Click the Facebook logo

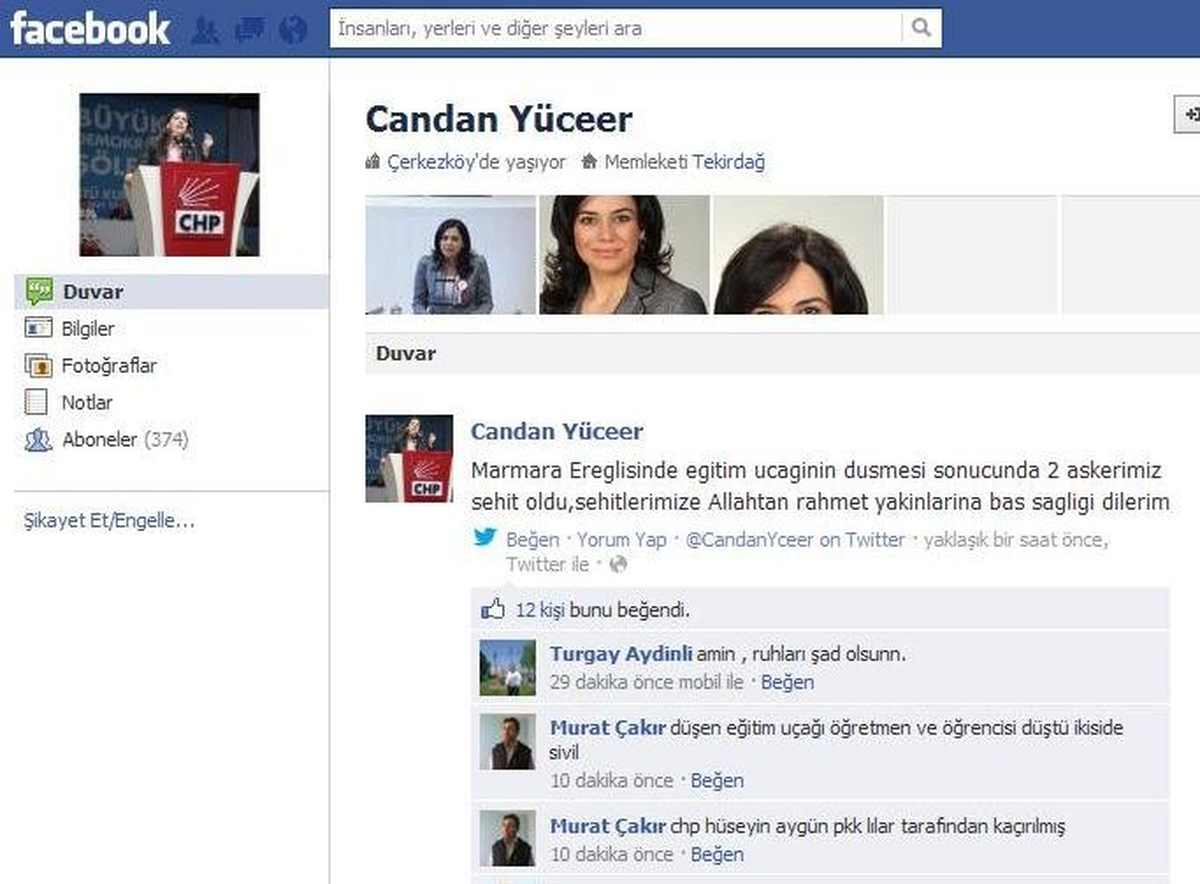[90, 28]
